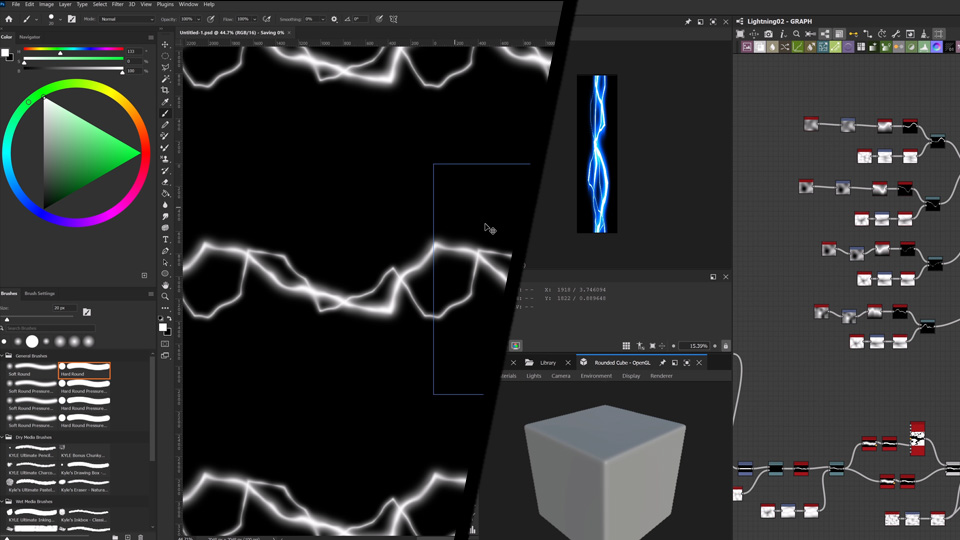The height and width of the screenshot is (540, 960).
Task: Open the Filter menu
Action: (x=117, y=4)
